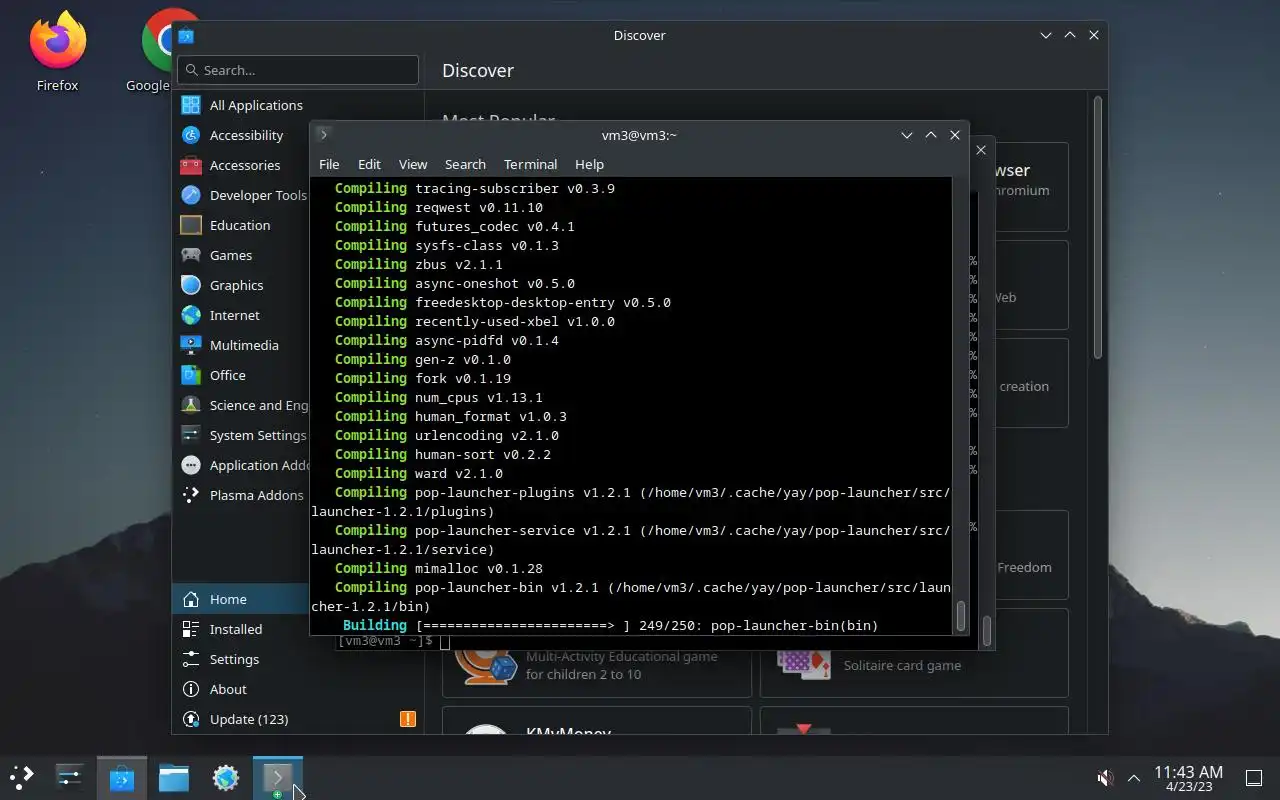Show Installed applications list icon
Viewport: 1280px width, 800px height.
tap(191, 629)
